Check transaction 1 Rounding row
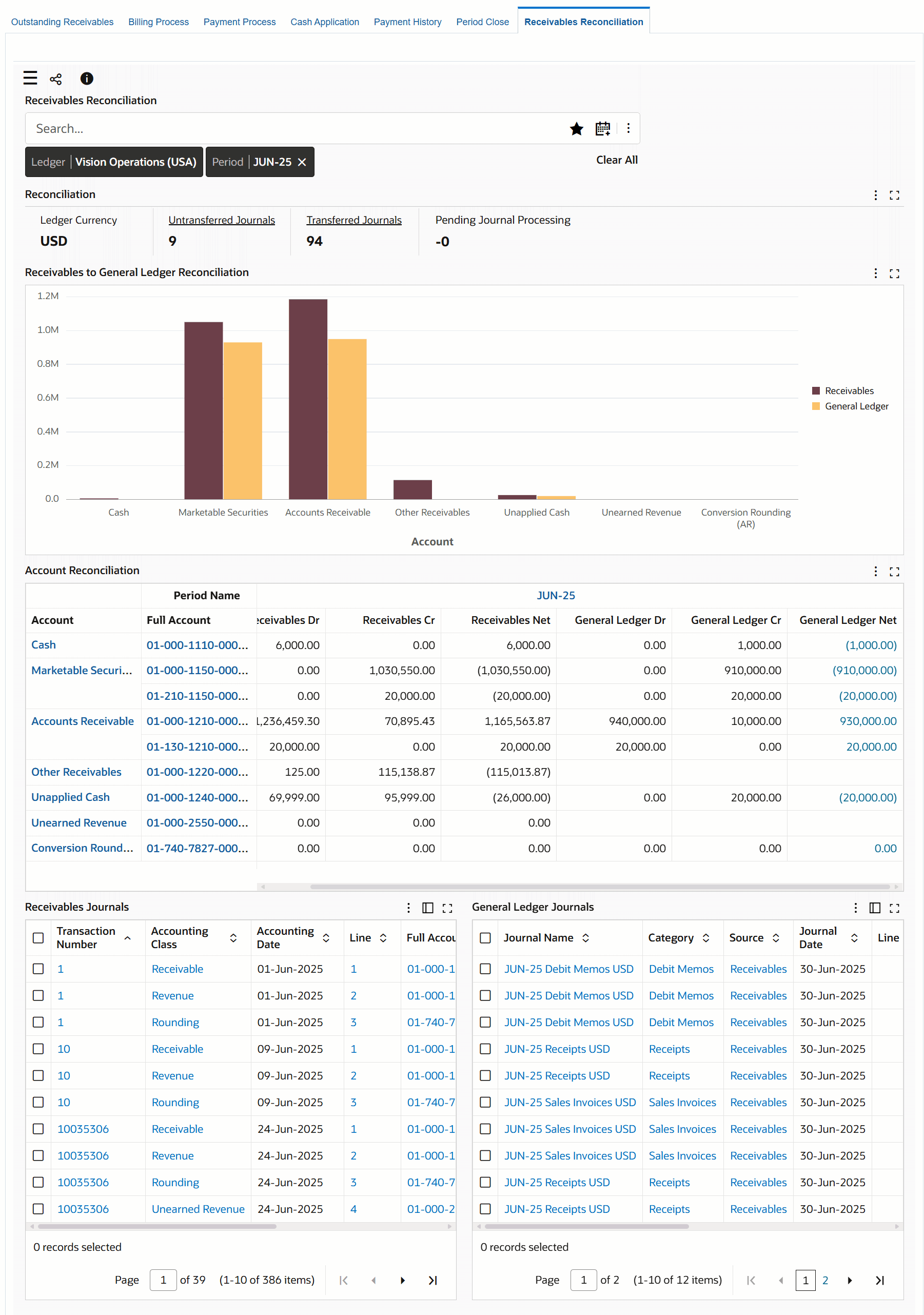Image resolution: width=924 pixels, height=1315 pixels. pyautogui.click(x=38, y=1022)
